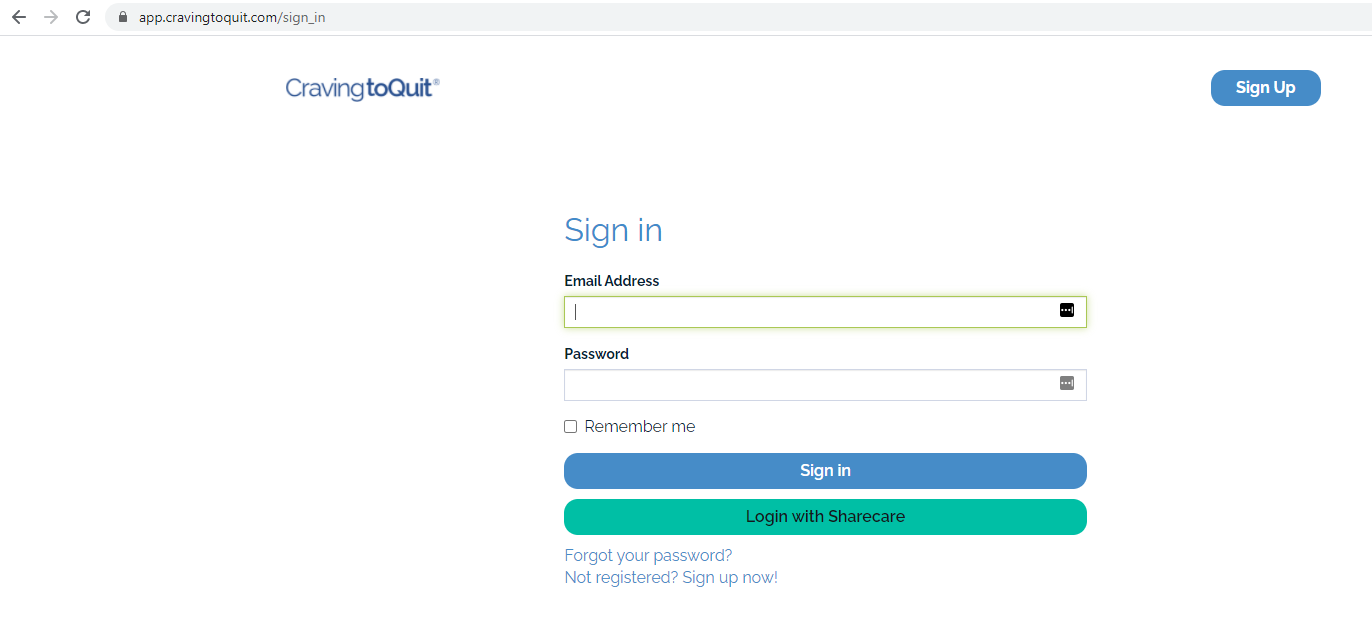Click the Email Address field label
The width and height of the screenshot is (1372, 629).
coord(612,281)
